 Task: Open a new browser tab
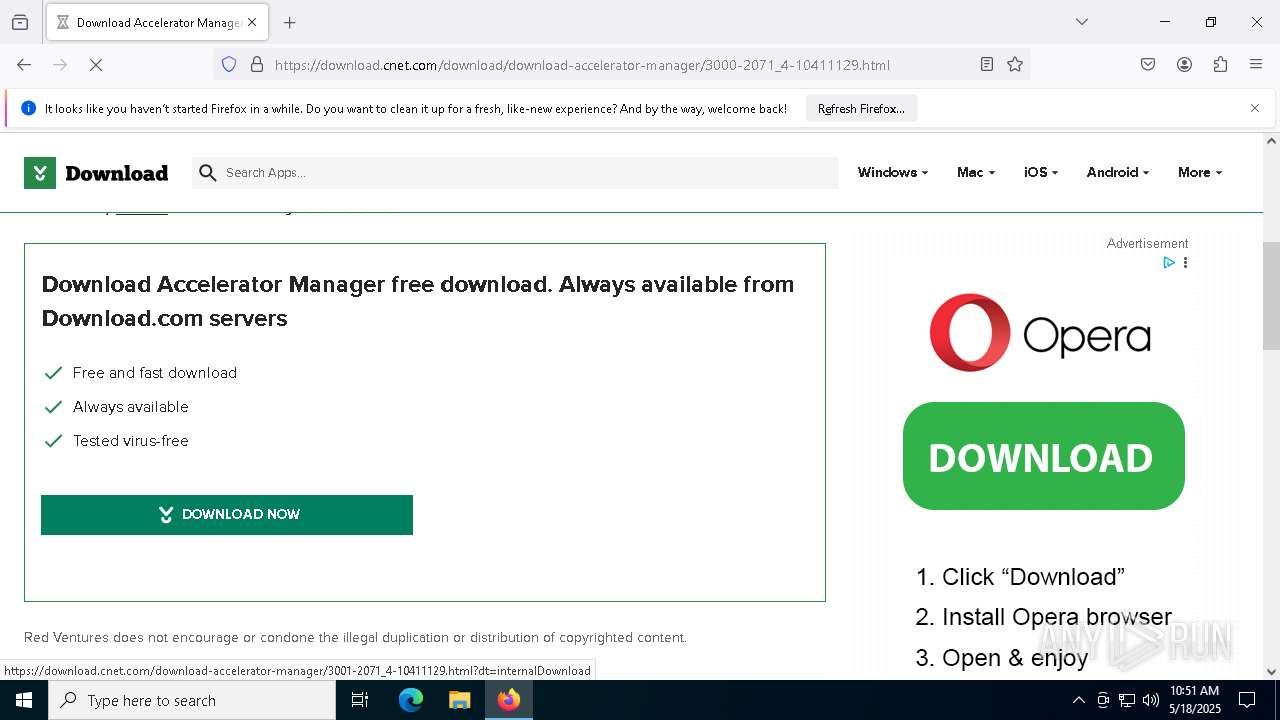290,22
